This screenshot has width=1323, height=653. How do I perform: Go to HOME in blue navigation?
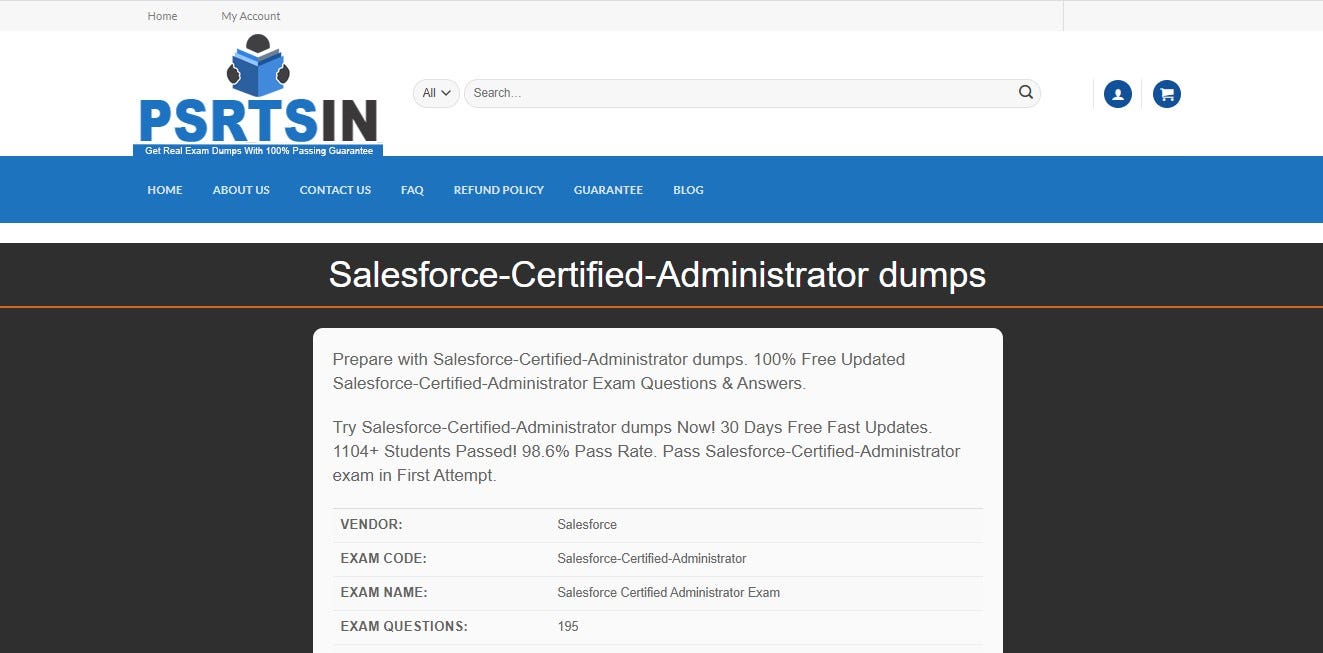(165, 190)
